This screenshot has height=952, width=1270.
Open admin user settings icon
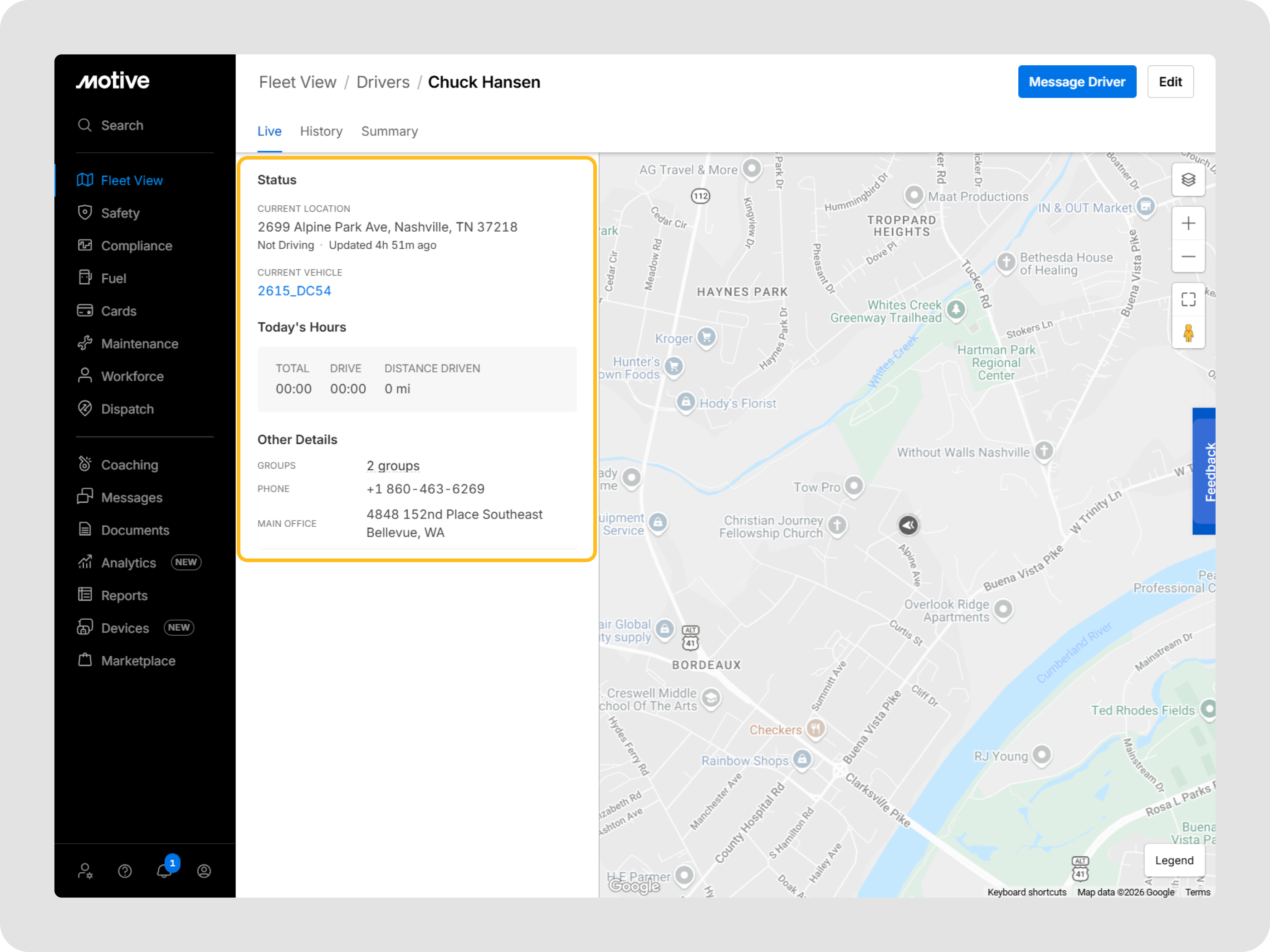click(85, 871)
